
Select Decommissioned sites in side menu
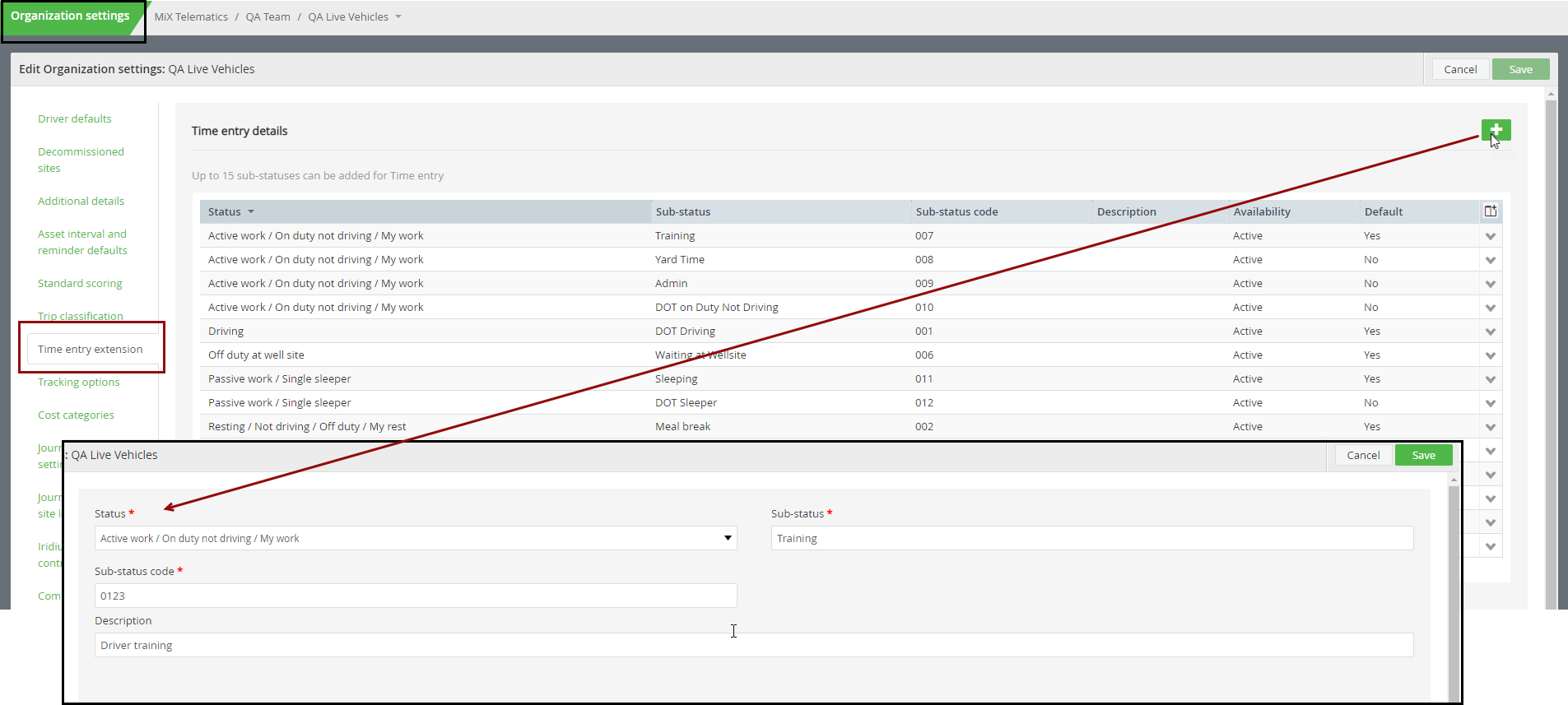81,160
